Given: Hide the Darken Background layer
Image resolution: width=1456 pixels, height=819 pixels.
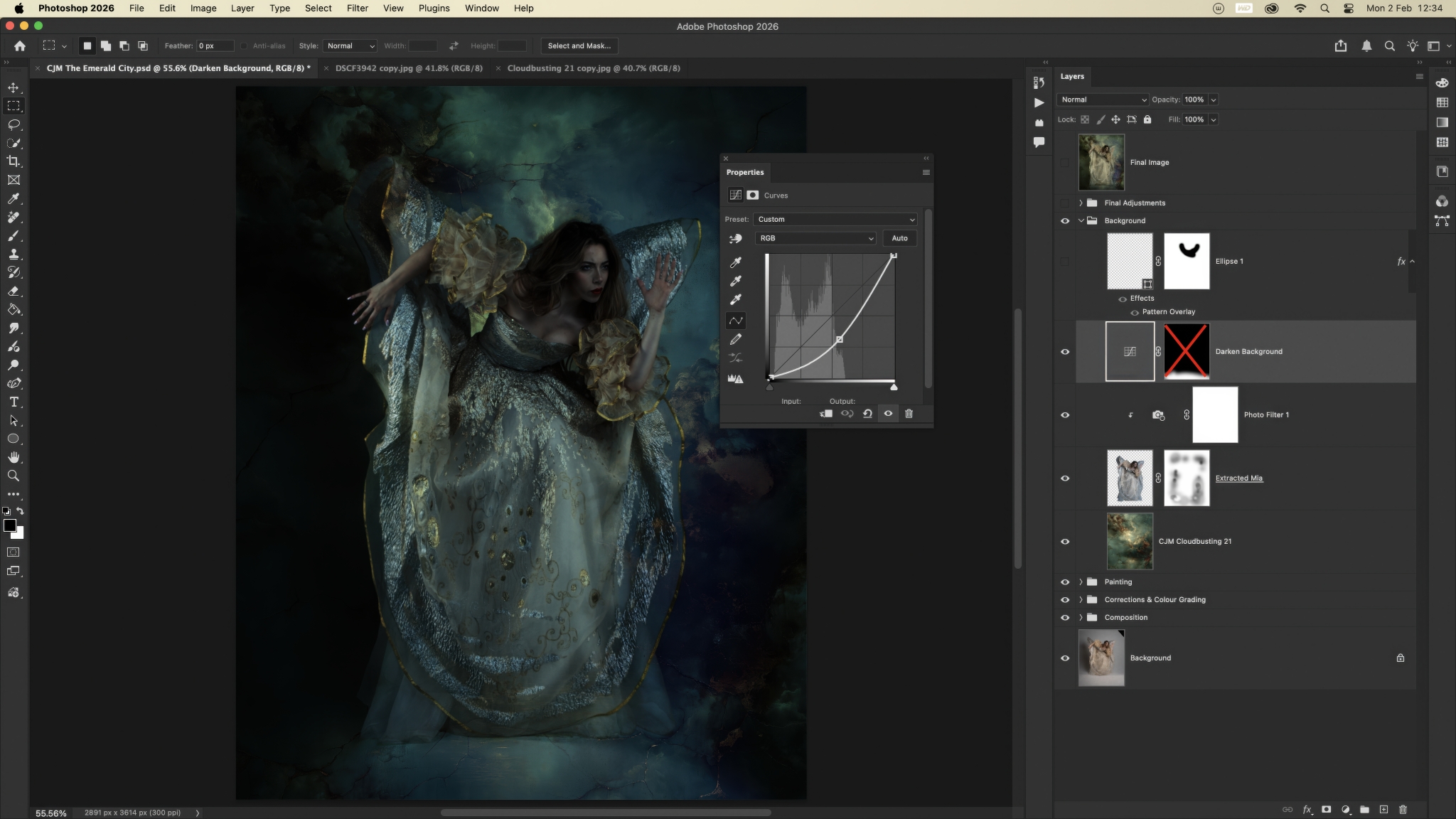Looking at the screenshot, I should [x=1065, y=352].
